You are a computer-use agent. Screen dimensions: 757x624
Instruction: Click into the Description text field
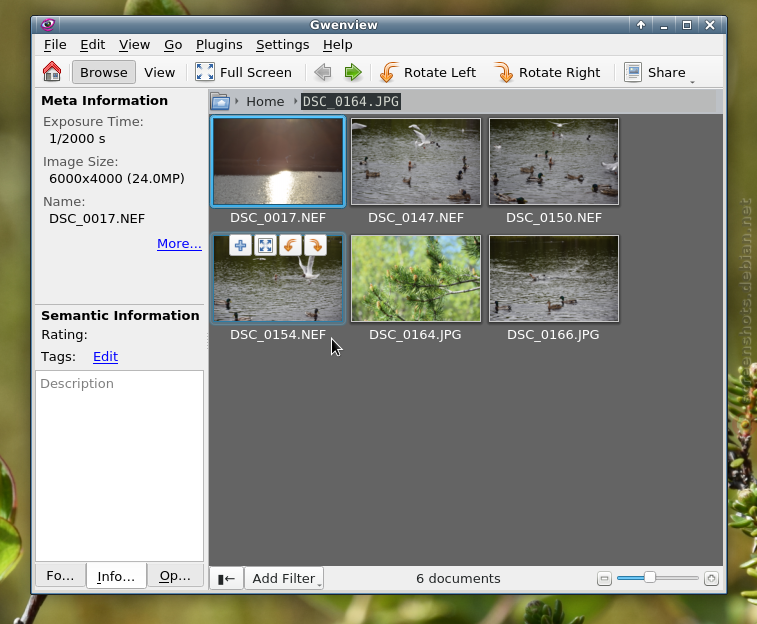(x=119, y=465)
